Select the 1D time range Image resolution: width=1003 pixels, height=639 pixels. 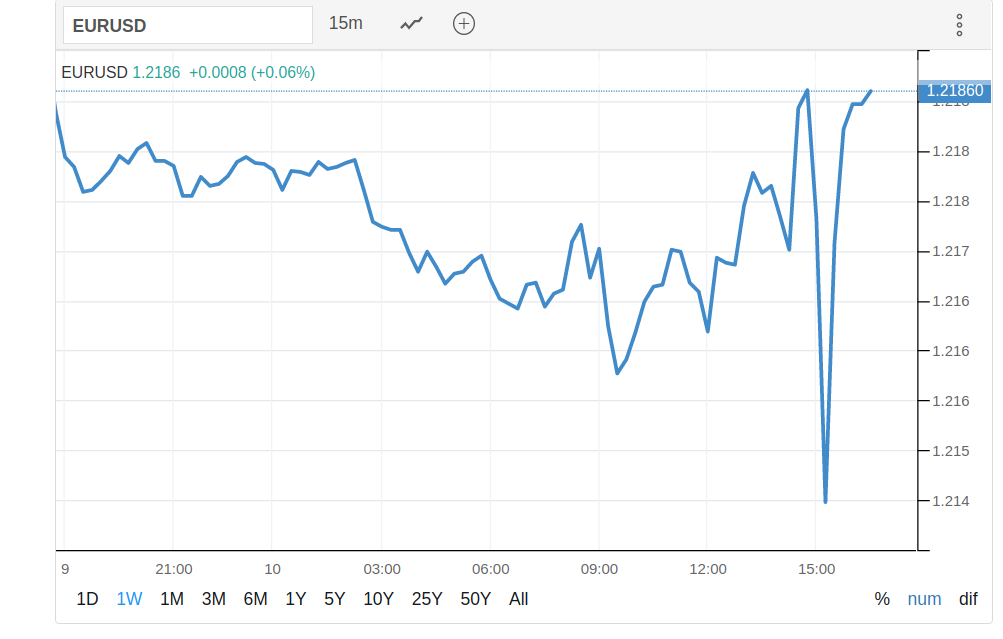(x=88, y=599)
